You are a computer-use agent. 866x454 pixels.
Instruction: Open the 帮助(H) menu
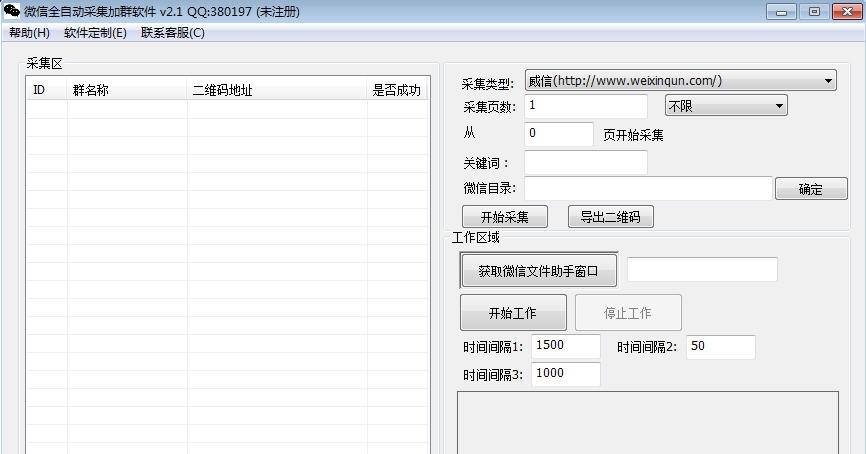tap(29, 33)
